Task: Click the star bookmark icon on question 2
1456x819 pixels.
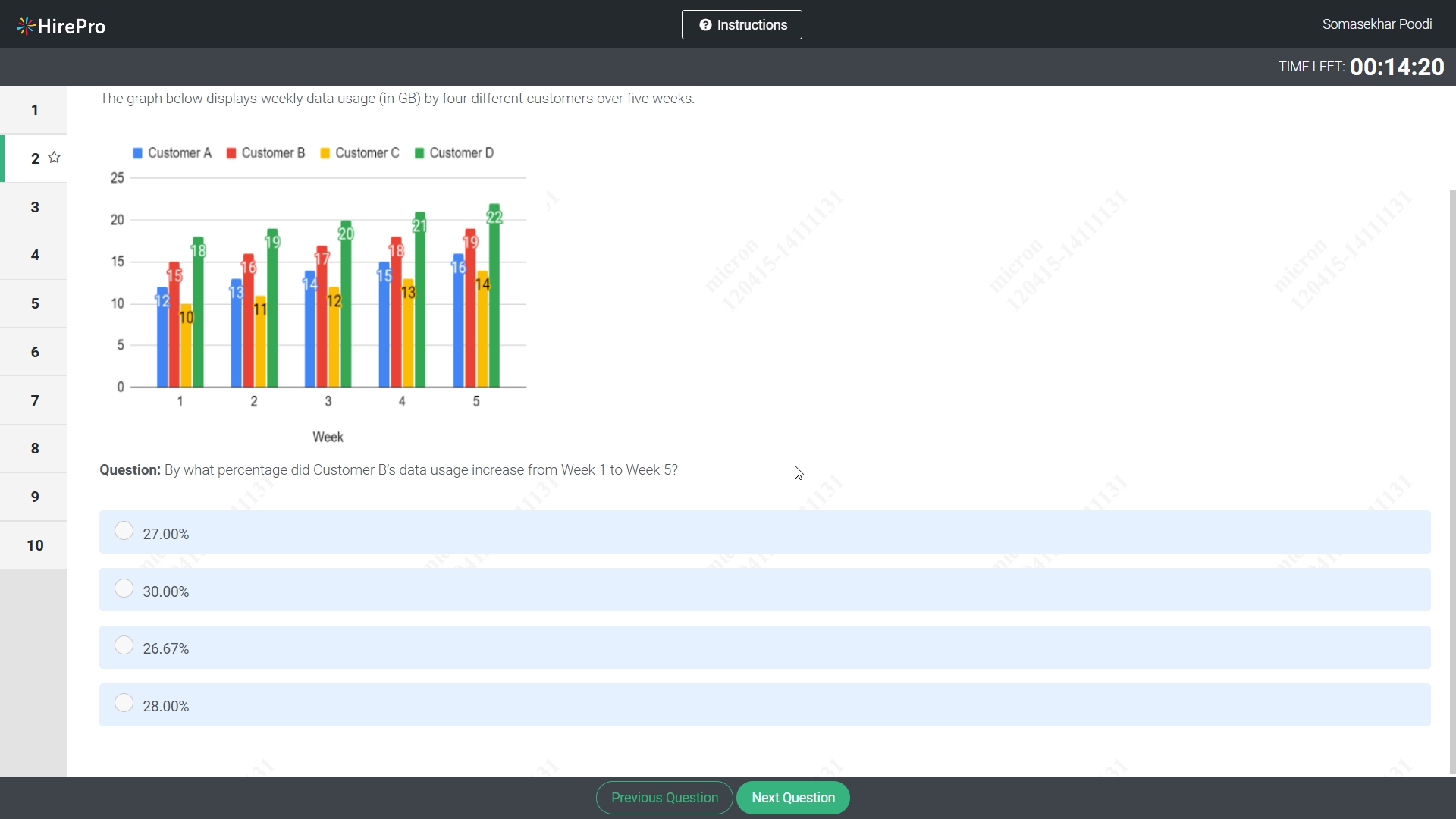Action: pos(54,158)
